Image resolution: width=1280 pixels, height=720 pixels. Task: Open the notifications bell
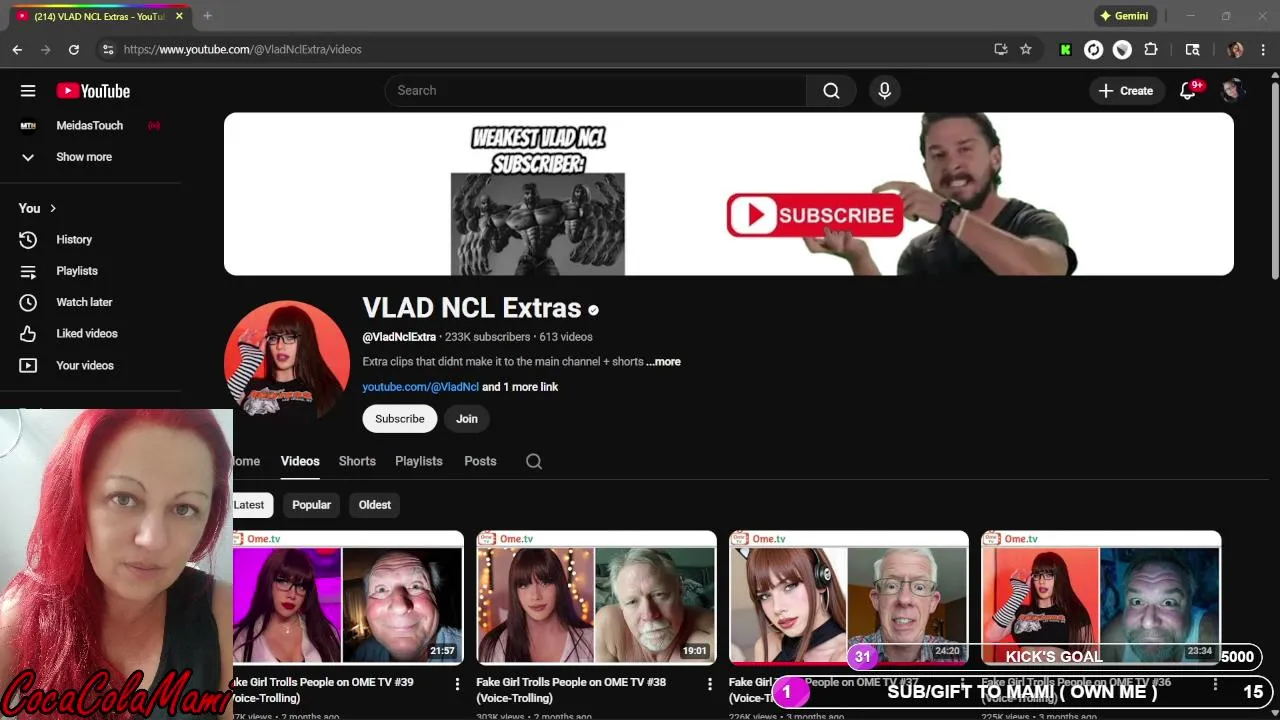point(1188,91)
